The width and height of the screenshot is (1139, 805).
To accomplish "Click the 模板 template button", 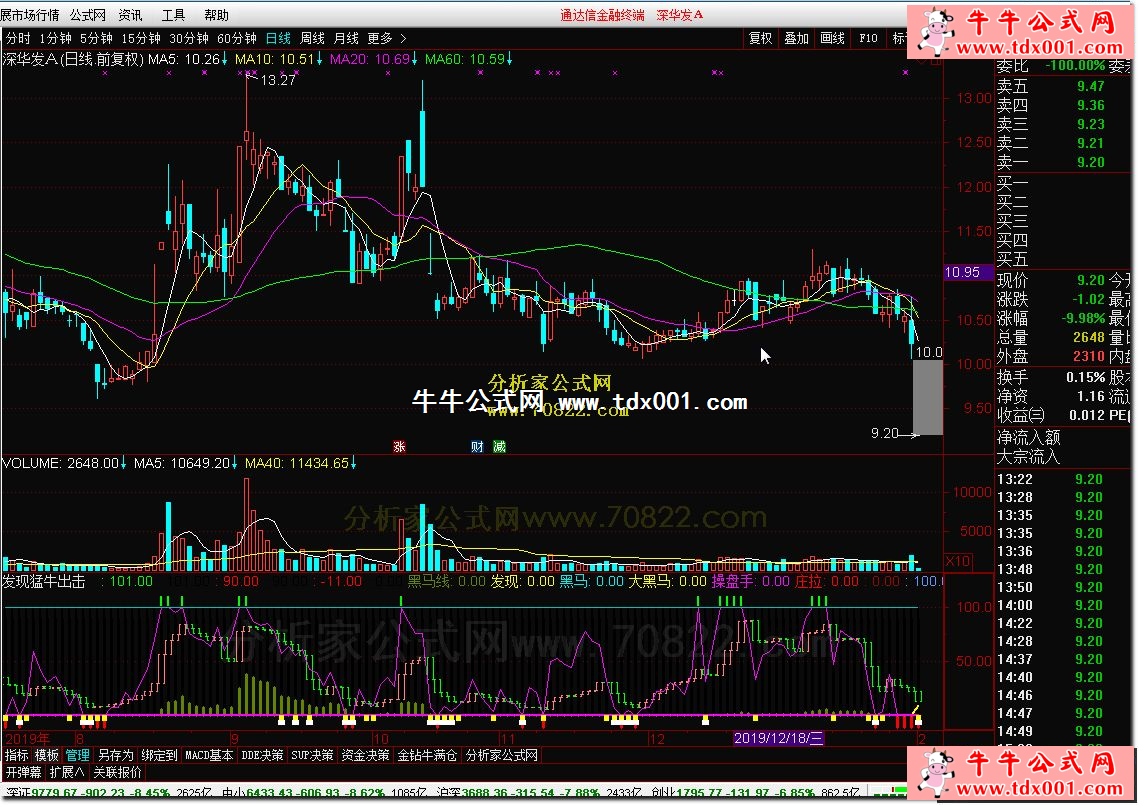I will tap(47, 755).
